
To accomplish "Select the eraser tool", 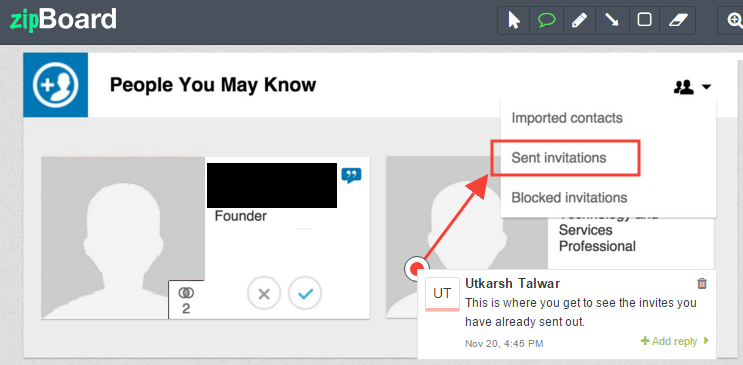I will point(678,20).
